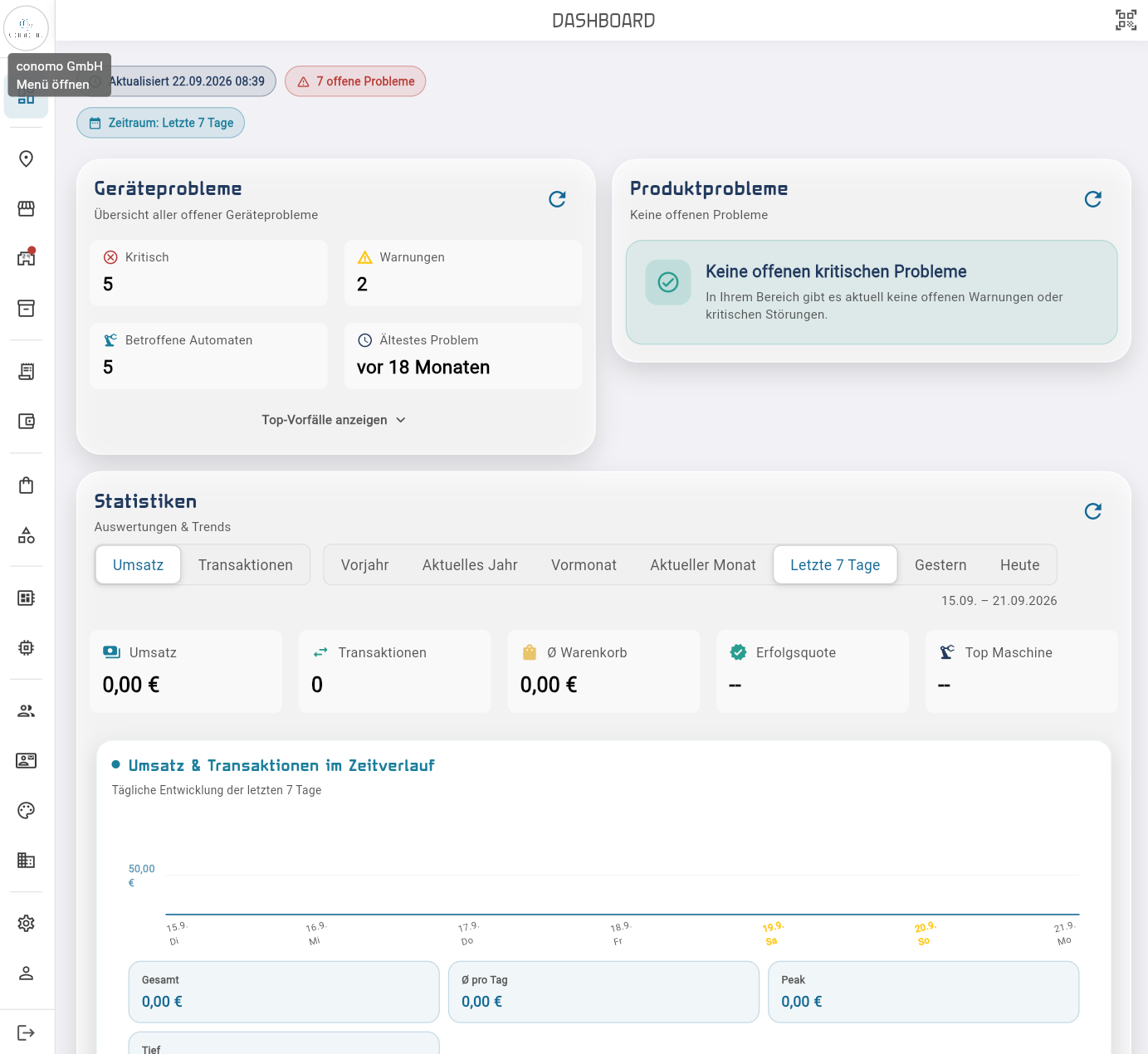Image resolution: width=1148 pixels, height=1054 pixels.
Task: Refresh the Geräteprobleme card
Action: pyautogui.click(x=557, y=199)
